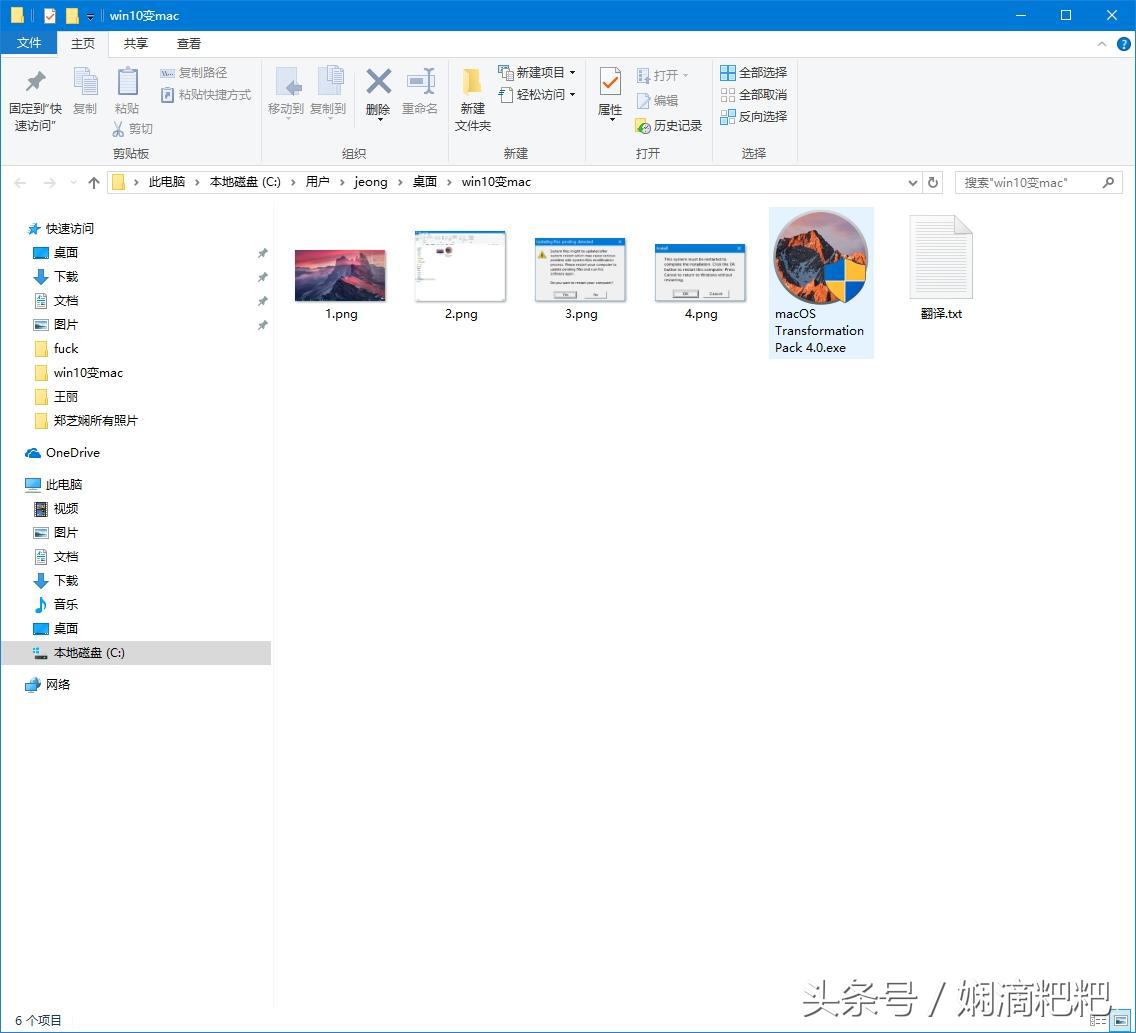Click 全部选择 to select all items

tap(755, 72)
